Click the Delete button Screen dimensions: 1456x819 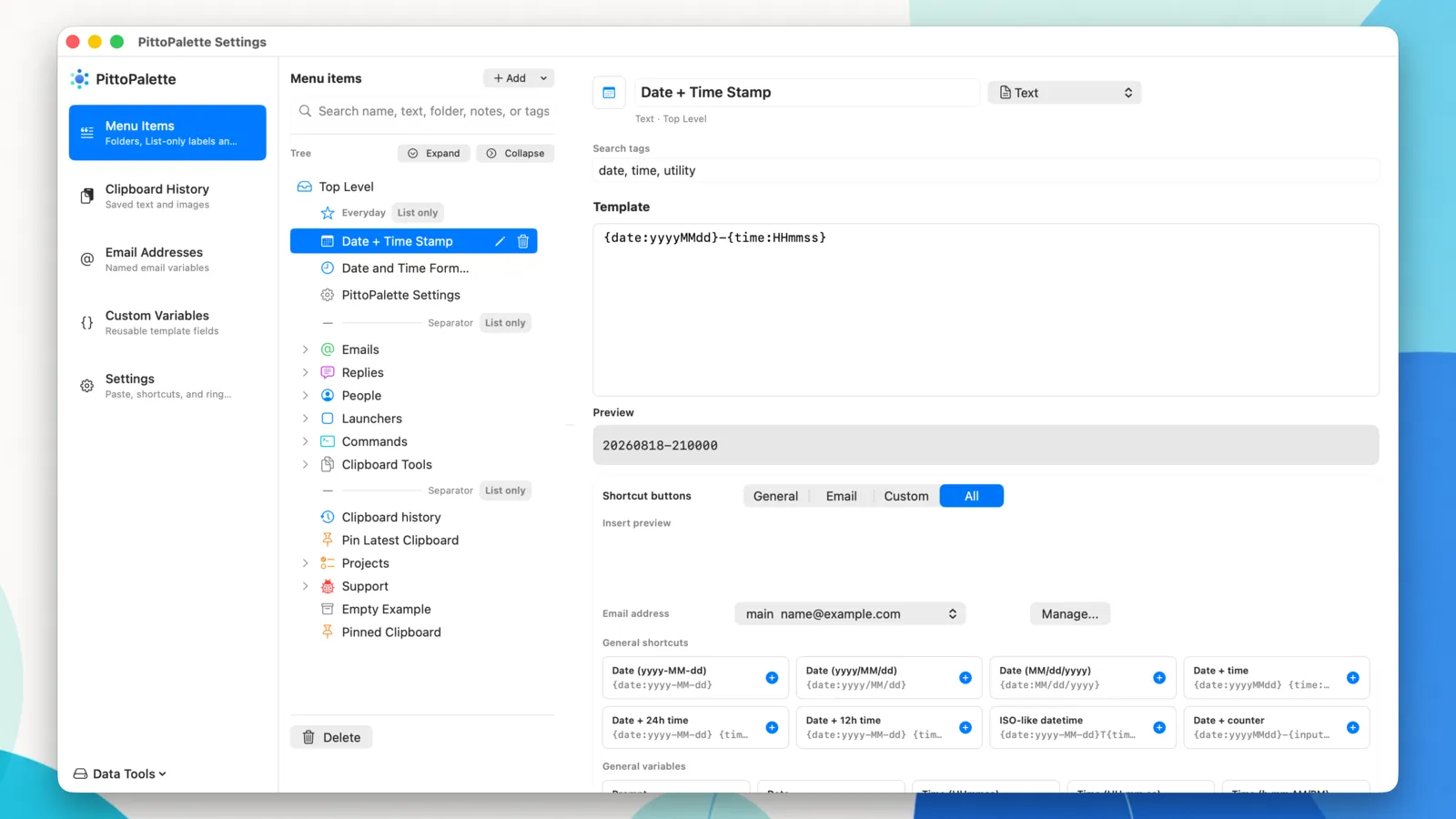pos(331,737)
